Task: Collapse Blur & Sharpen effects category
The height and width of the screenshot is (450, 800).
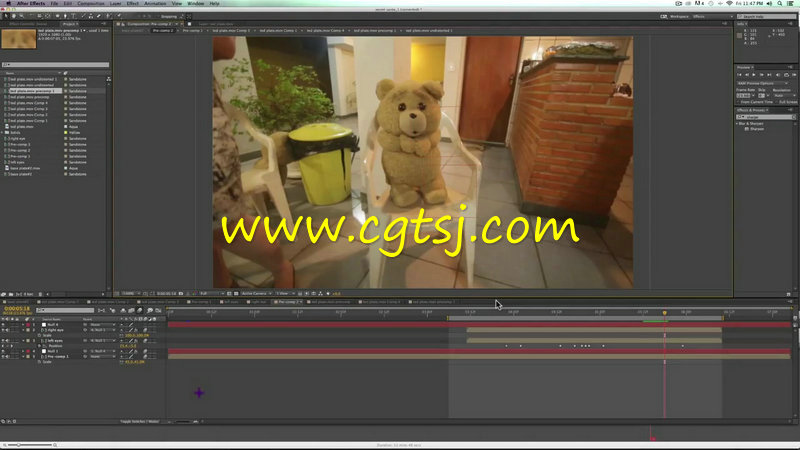Action: point(737,123)
